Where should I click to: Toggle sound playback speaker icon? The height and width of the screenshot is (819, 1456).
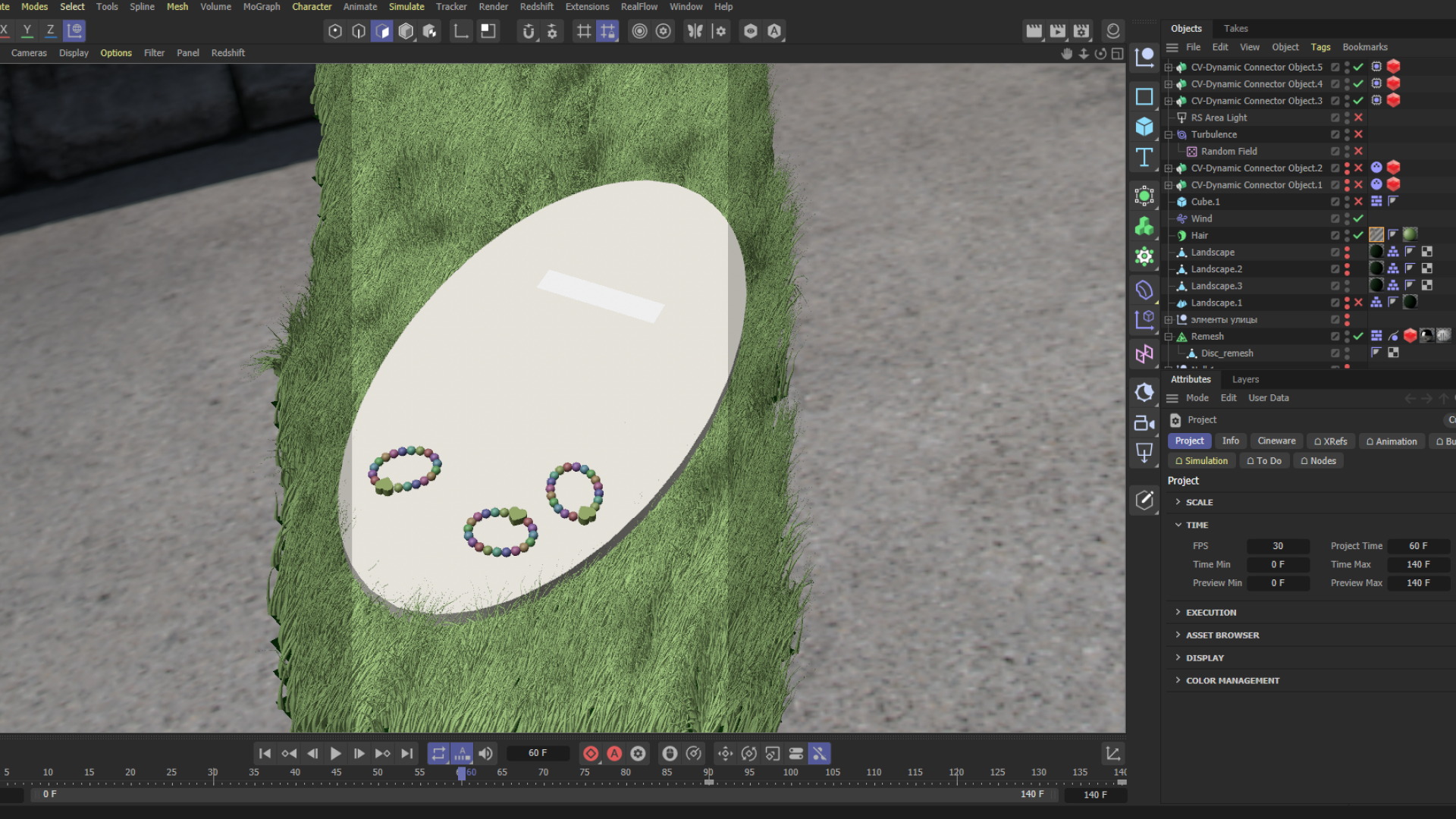(x=485, y=754)
